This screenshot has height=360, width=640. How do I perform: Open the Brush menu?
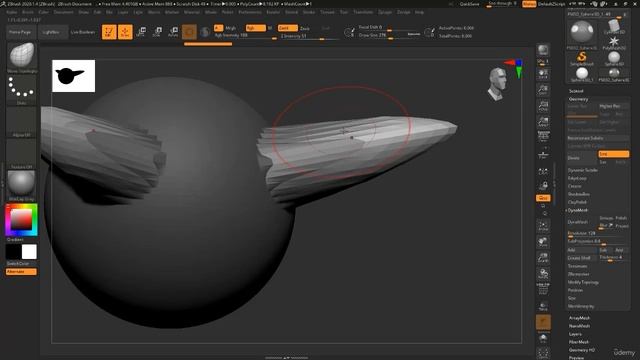coord(27,12)
